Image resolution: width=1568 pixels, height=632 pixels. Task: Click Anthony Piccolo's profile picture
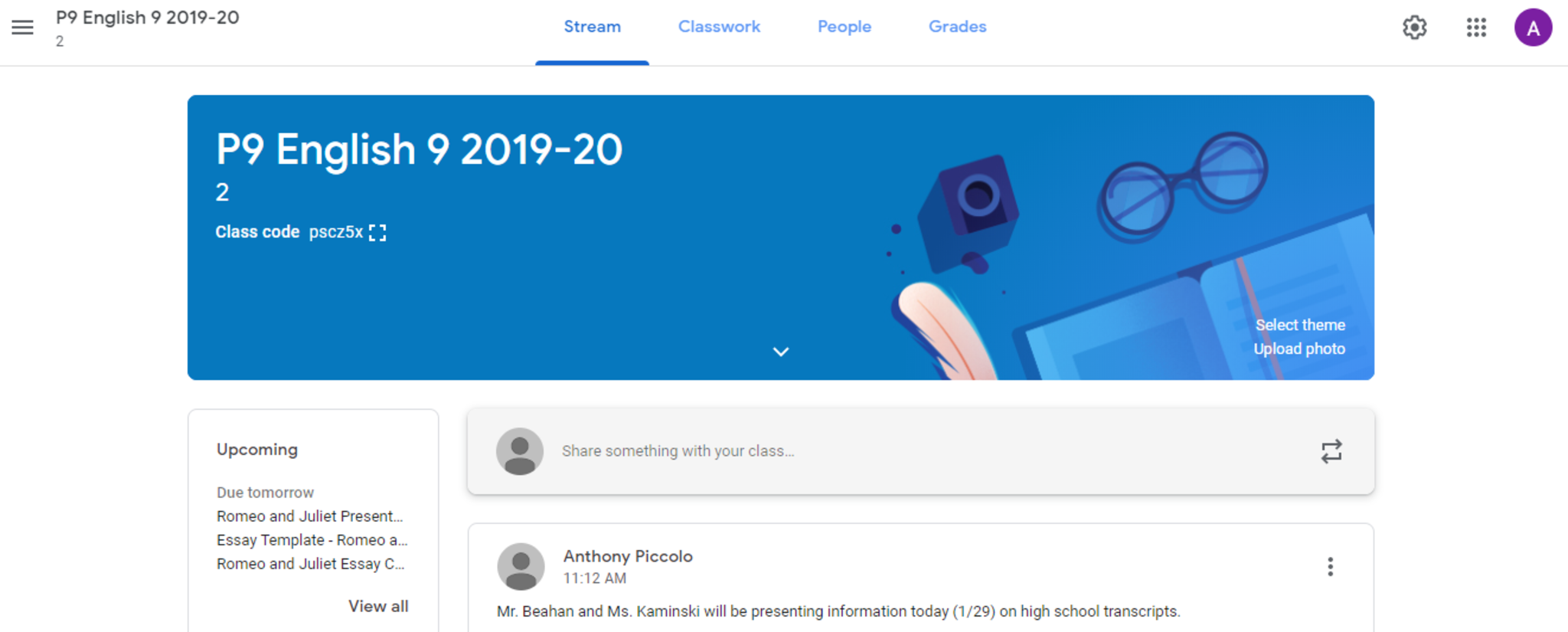(x=521, y=567)
